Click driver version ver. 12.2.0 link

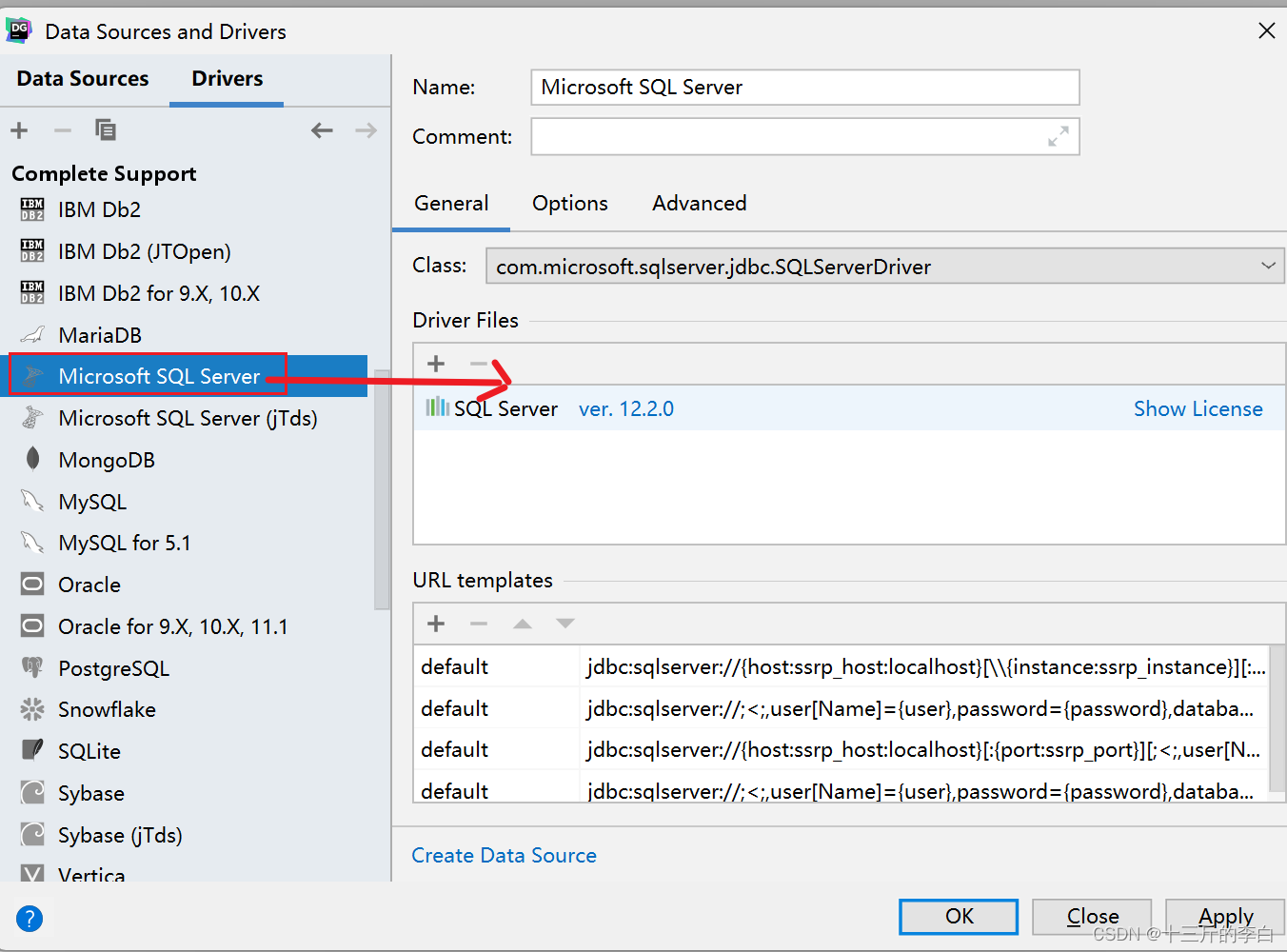626,409
